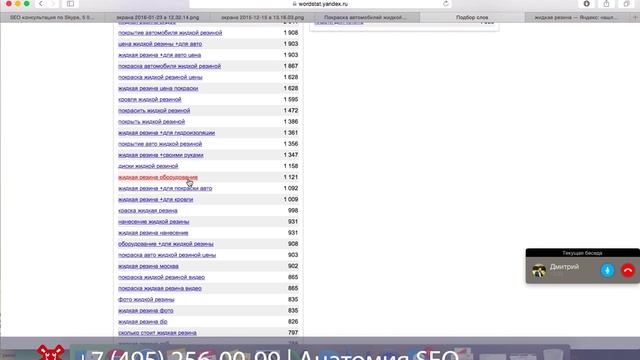Reload the page with the refresh icon
Image resolution: width=640 pixels, height=360 pixels.
click(446, 4)
